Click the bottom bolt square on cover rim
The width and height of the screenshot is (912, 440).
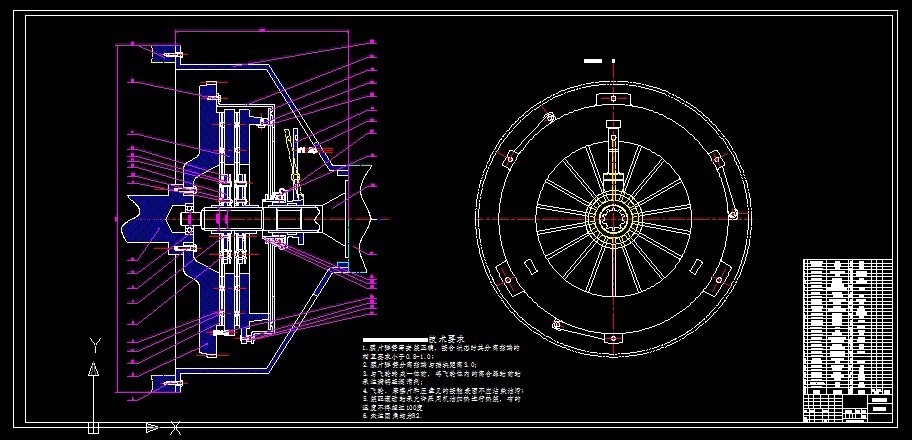click(613, 338)
